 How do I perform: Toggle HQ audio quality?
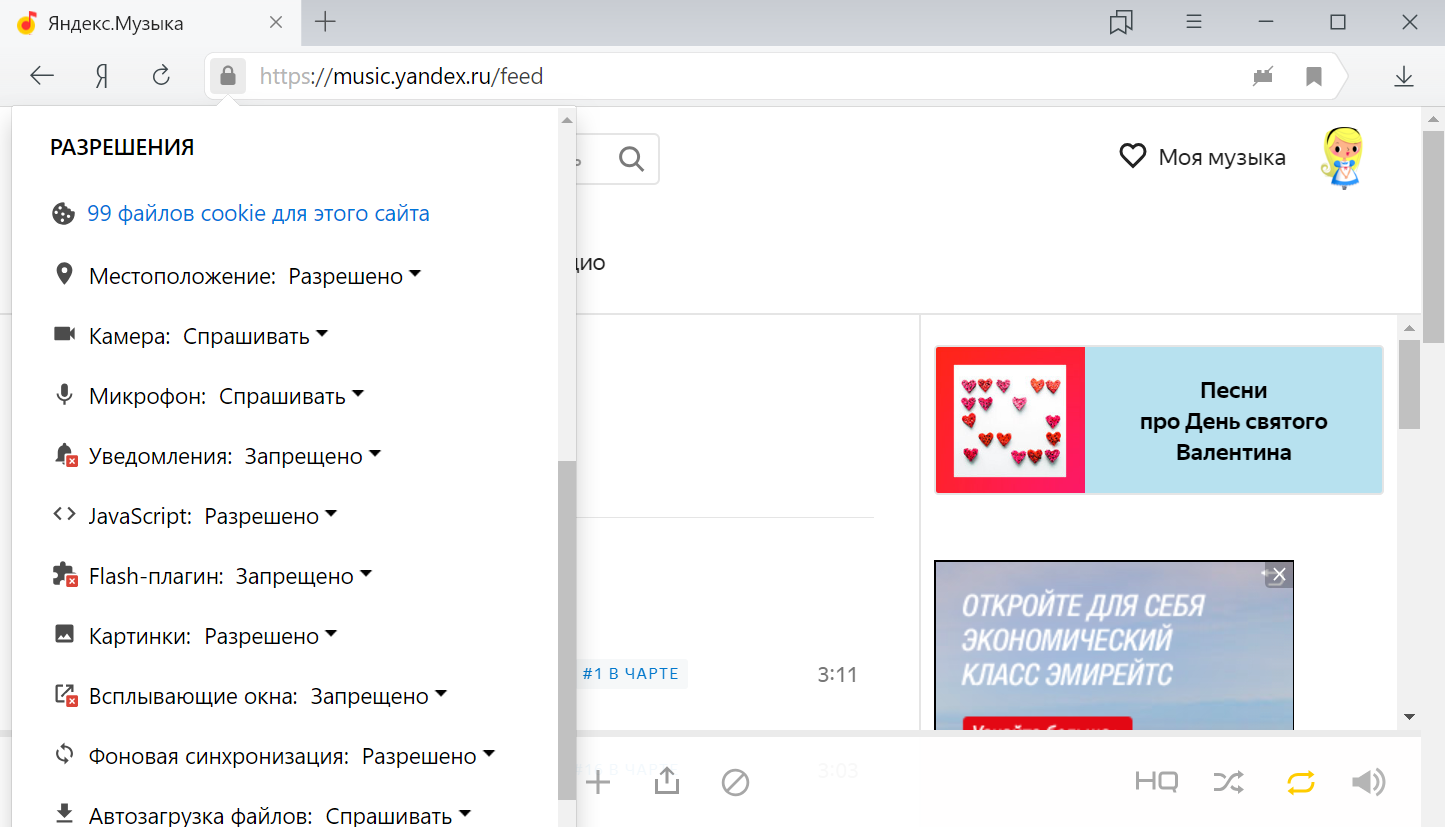tap(1156, 782)
